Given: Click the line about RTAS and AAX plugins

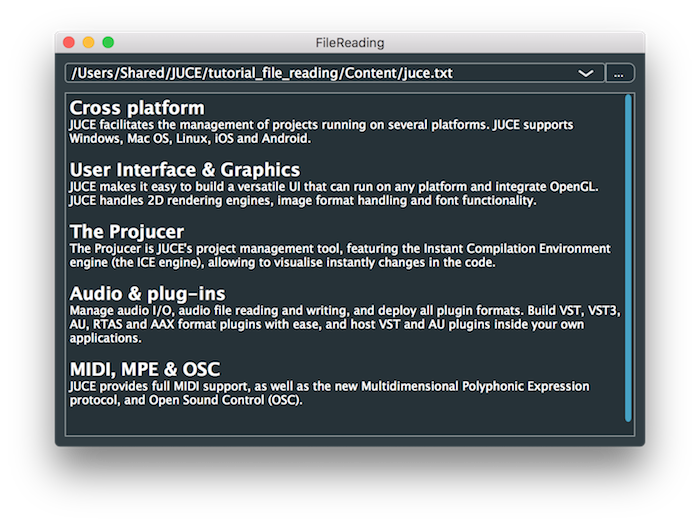Looking at the screenshot, I should click(x=300, y=325).
